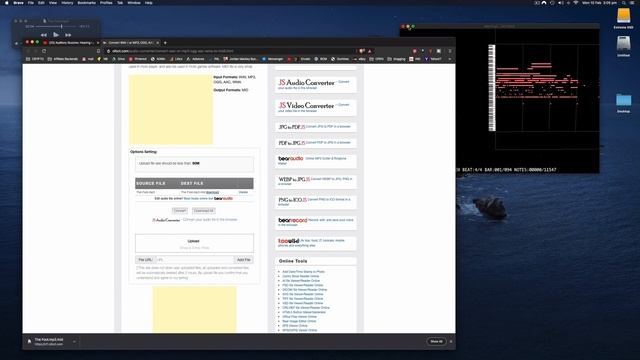Click the file URL input field
This screenshot has height=360, width=640.
195,260
